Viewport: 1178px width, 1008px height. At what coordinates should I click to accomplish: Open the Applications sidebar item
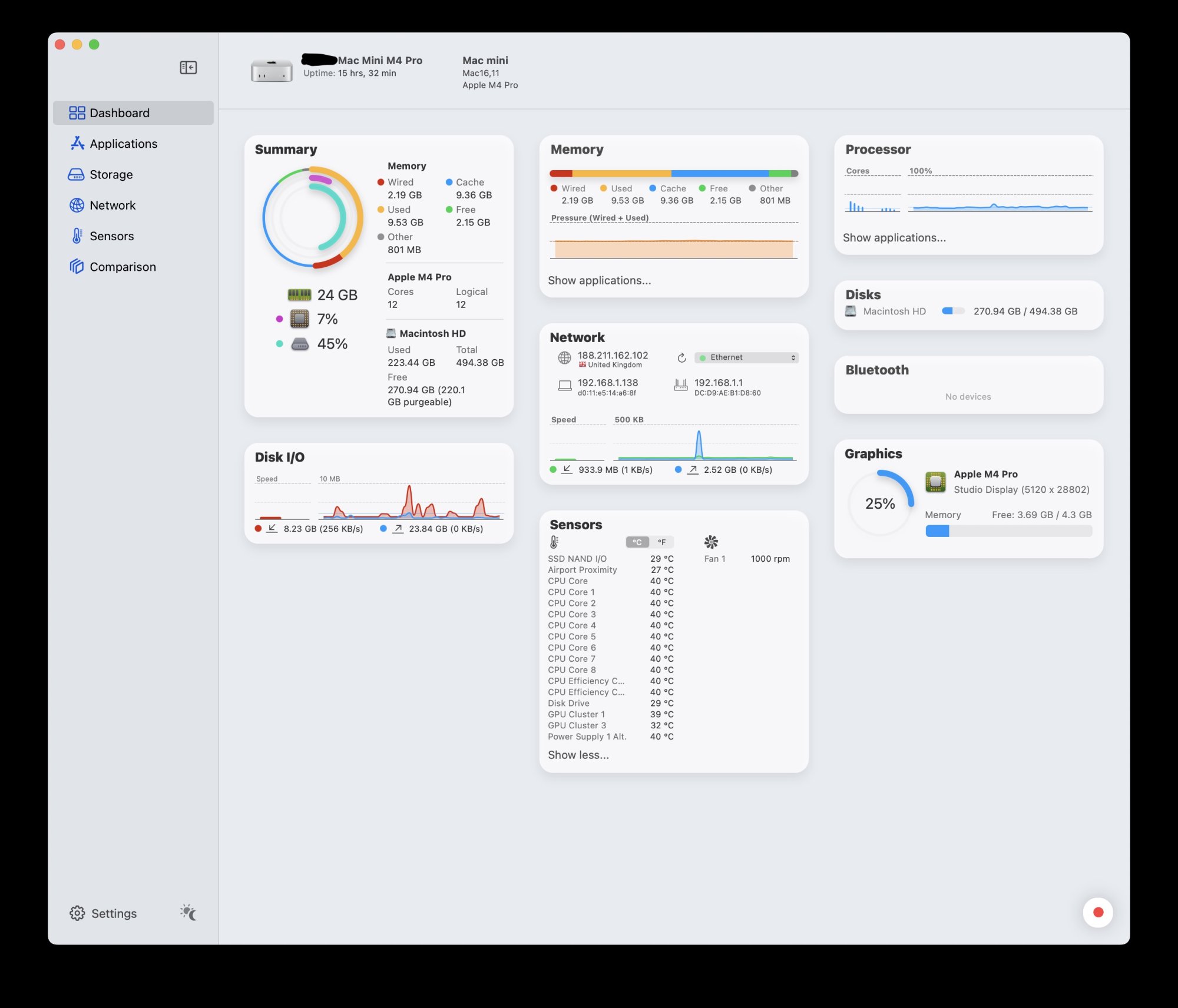[123, 144]
